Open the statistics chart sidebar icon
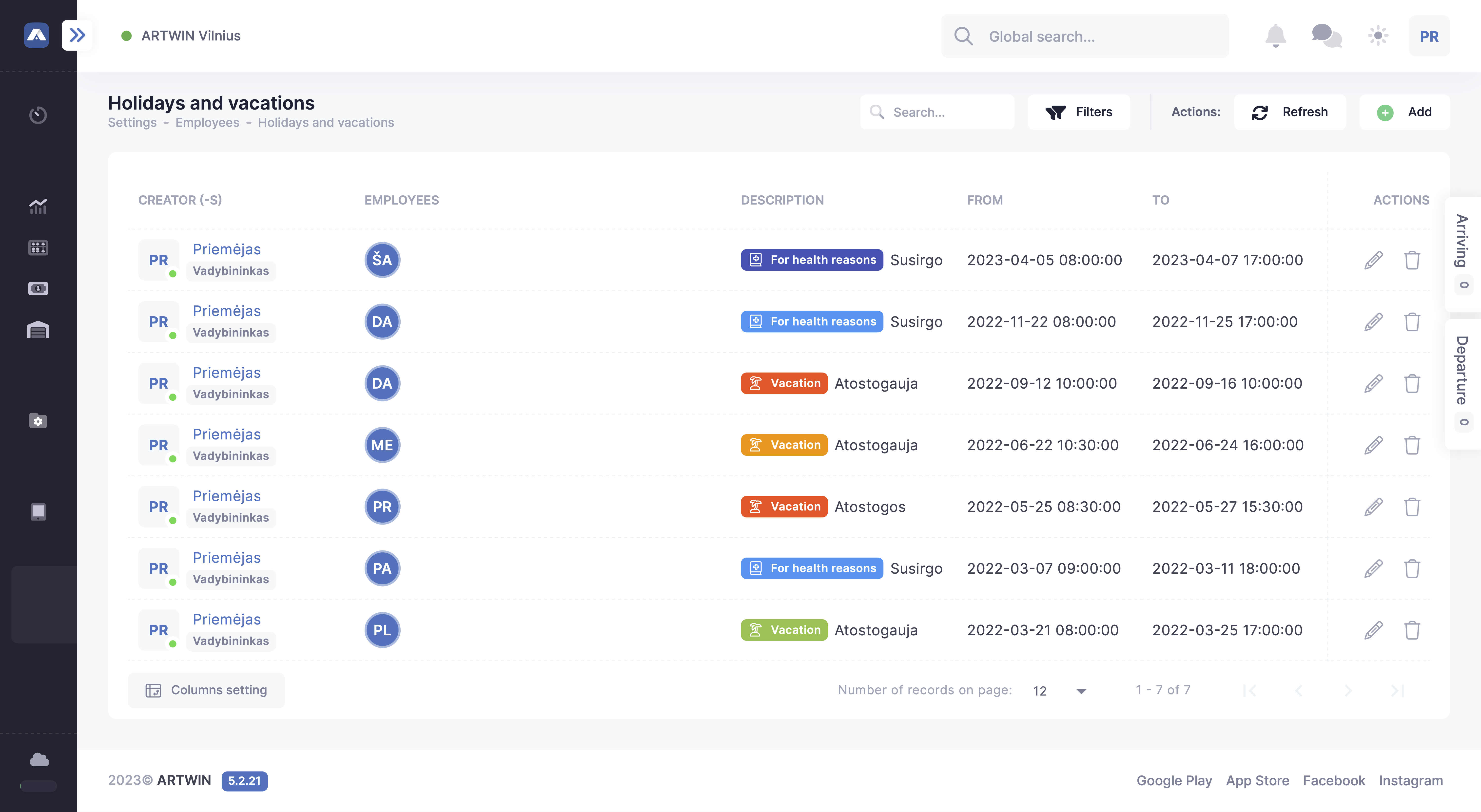This screenshot has width=1481, height=812. coord(38,206)
